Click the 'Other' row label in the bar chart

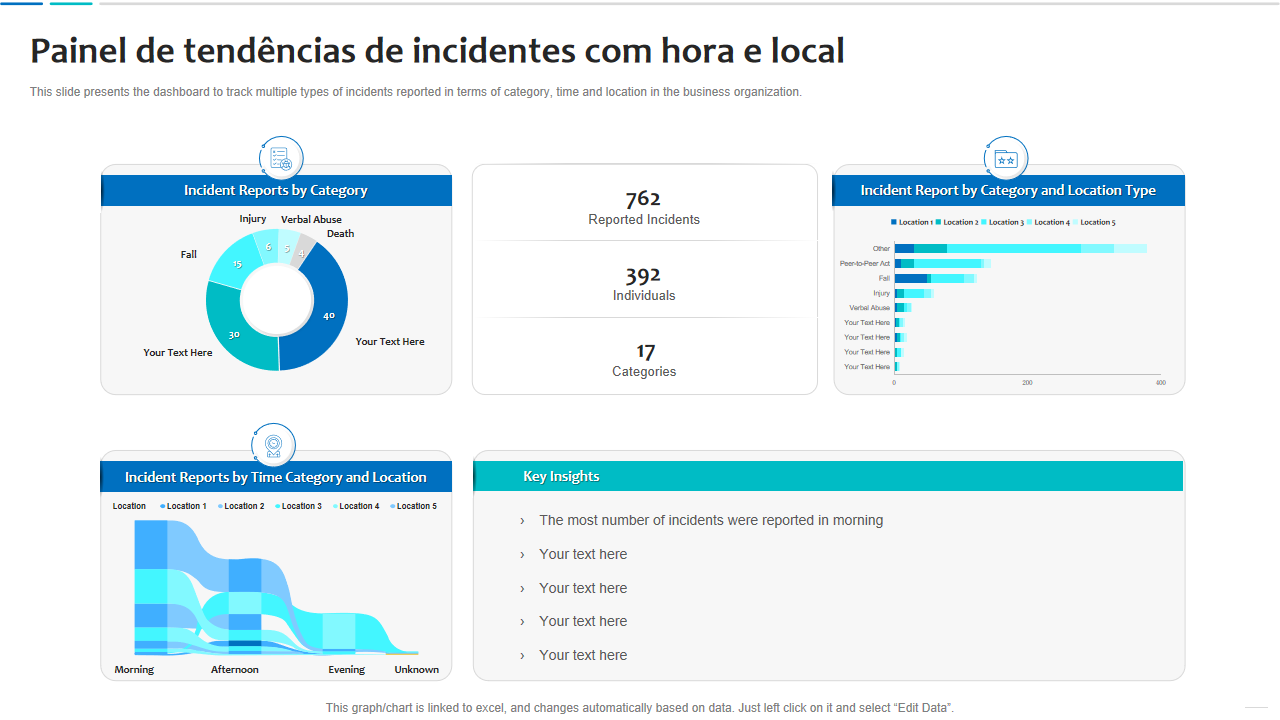(x=881, y=249)
